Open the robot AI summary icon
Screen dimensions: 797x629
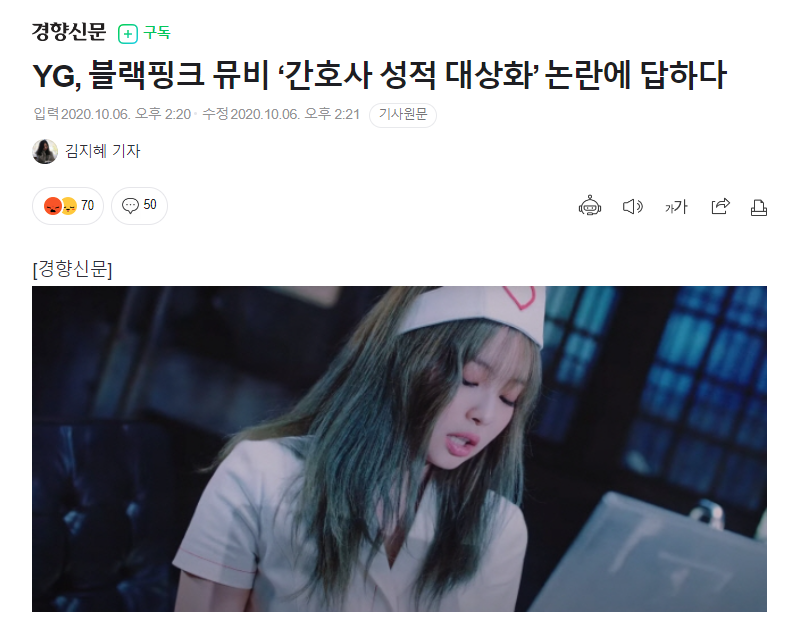pyautogui.click(x=590, y=206)
